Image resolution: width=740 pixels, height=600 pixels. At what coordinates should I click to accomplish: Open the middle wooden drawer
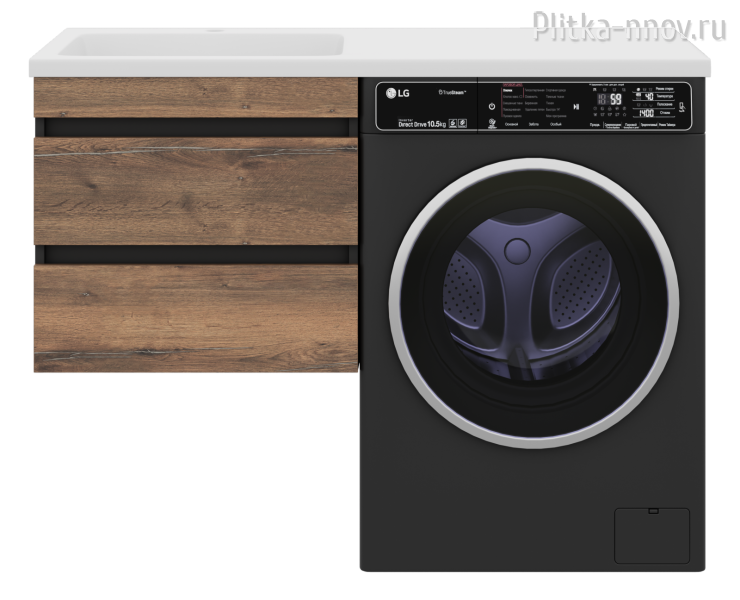click(x=195, y=191)
